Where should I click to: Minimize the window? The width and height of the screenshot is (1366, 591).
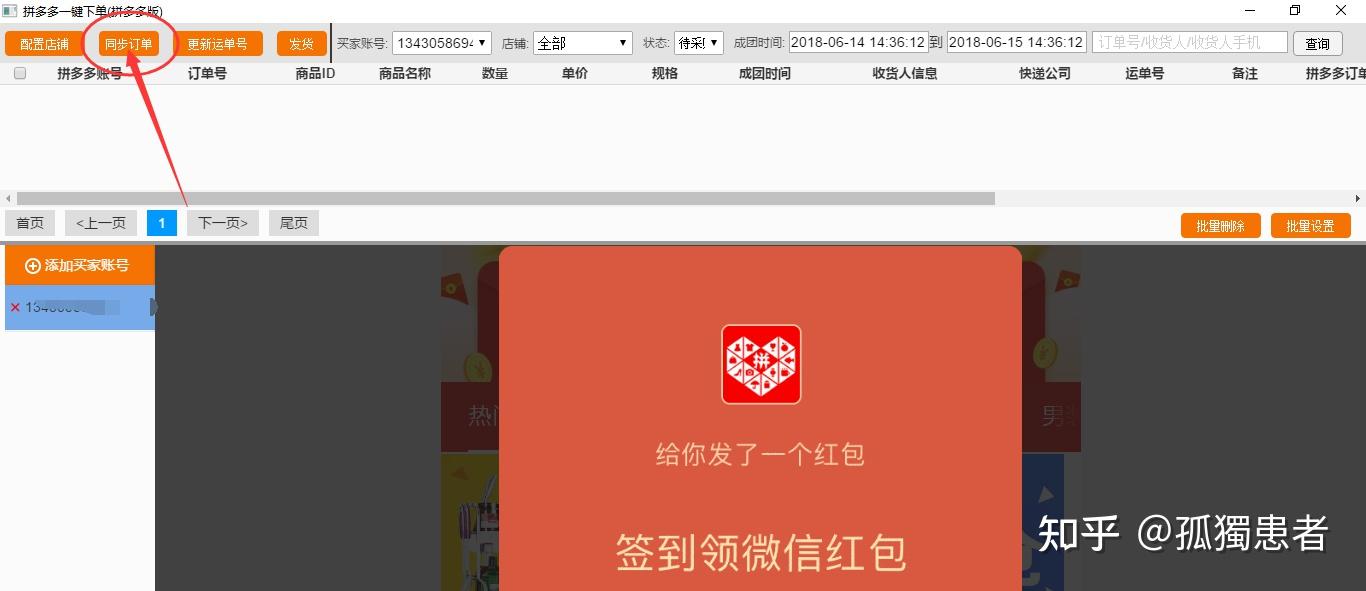[x=1250, y=10]
